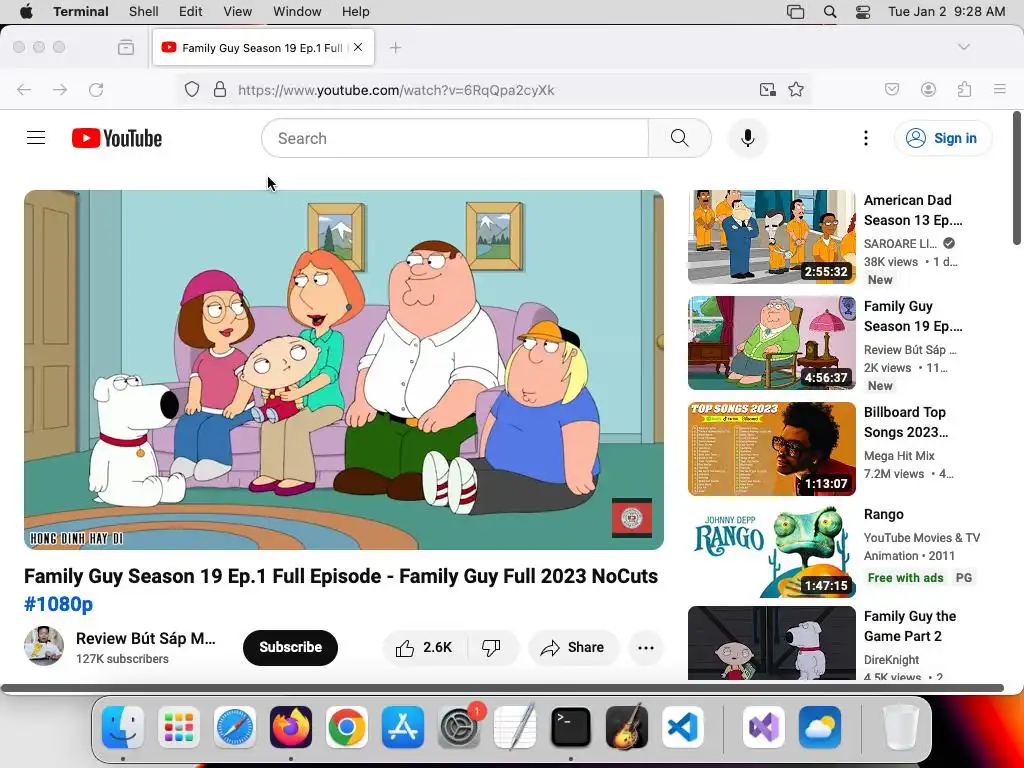This screenshot has height=768, width=1024.
Task: Click the date and time in menu bar
Action: coord(946,12)
